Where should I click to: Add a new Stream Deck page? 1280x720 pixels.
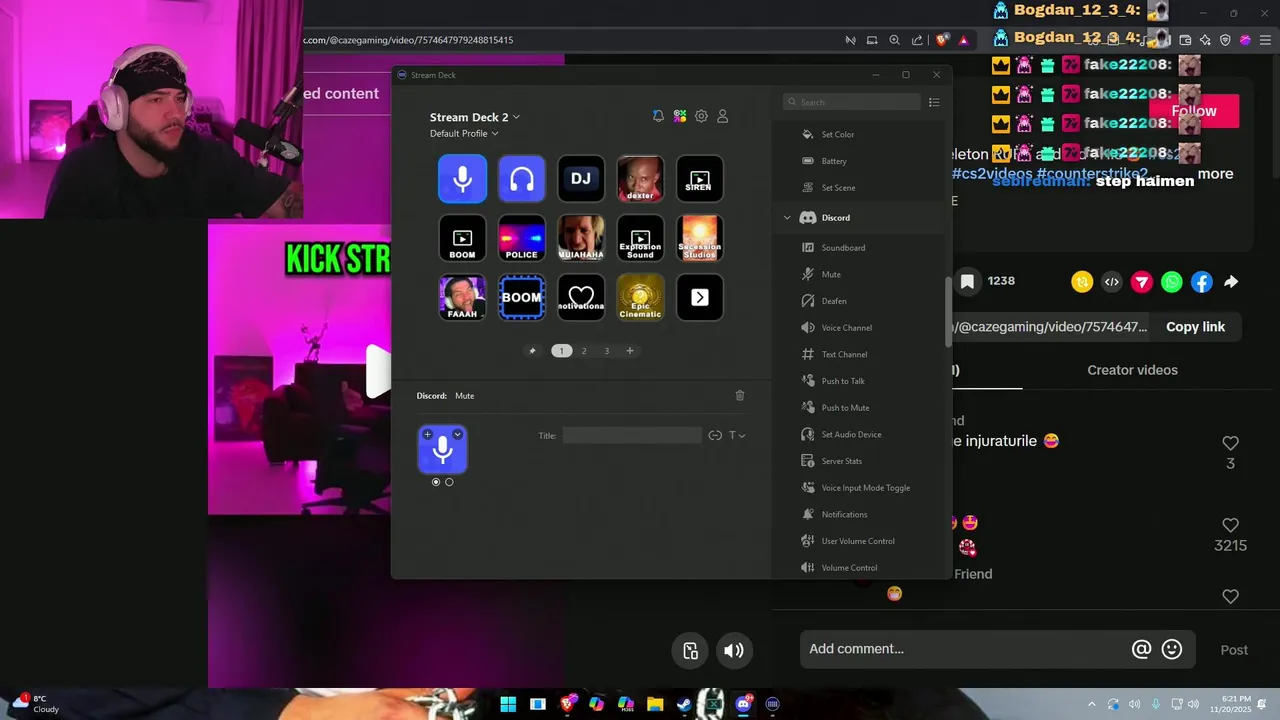[630, 351]
